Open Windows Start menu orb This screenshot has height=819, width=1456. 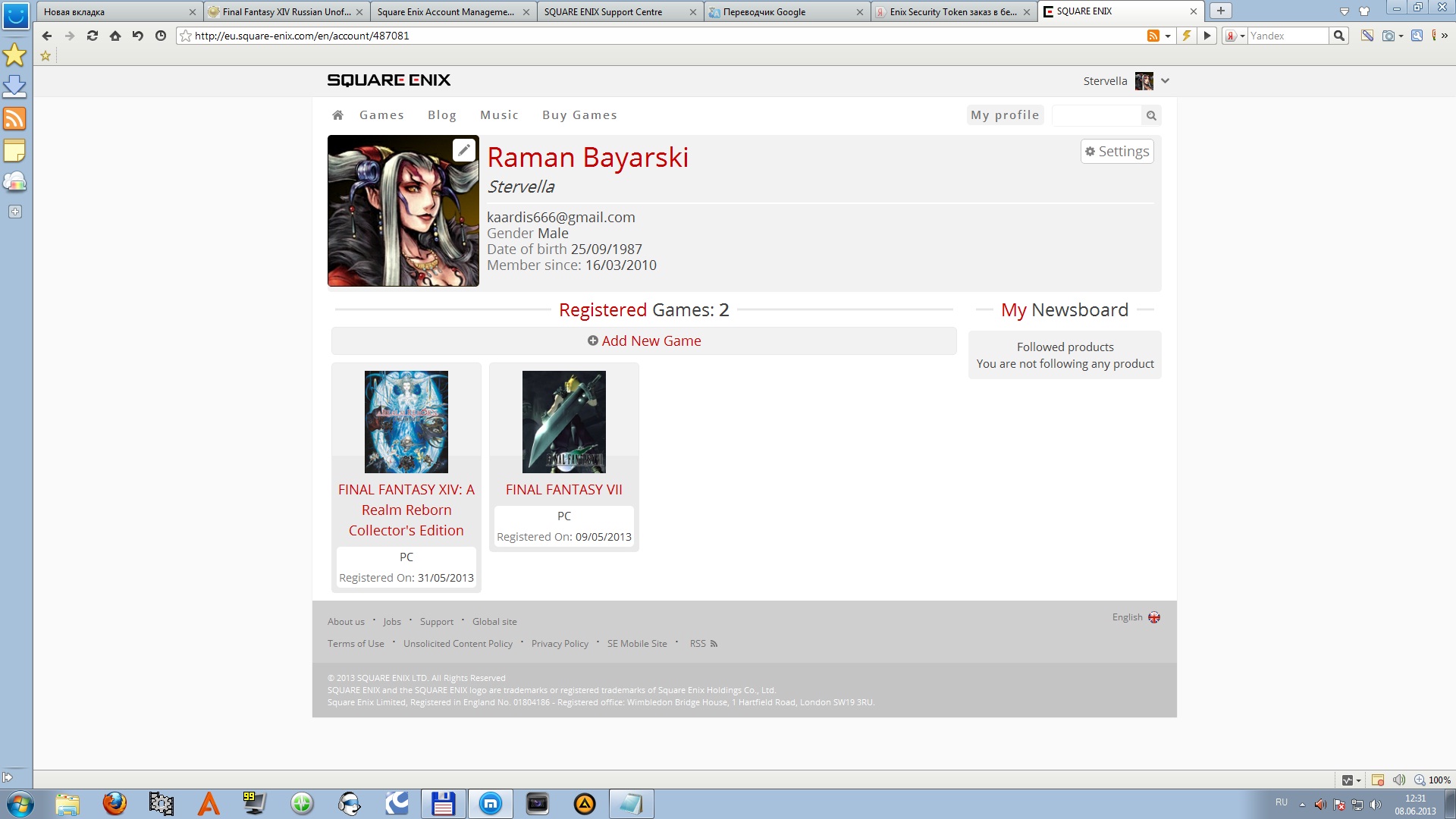(20, 804)
